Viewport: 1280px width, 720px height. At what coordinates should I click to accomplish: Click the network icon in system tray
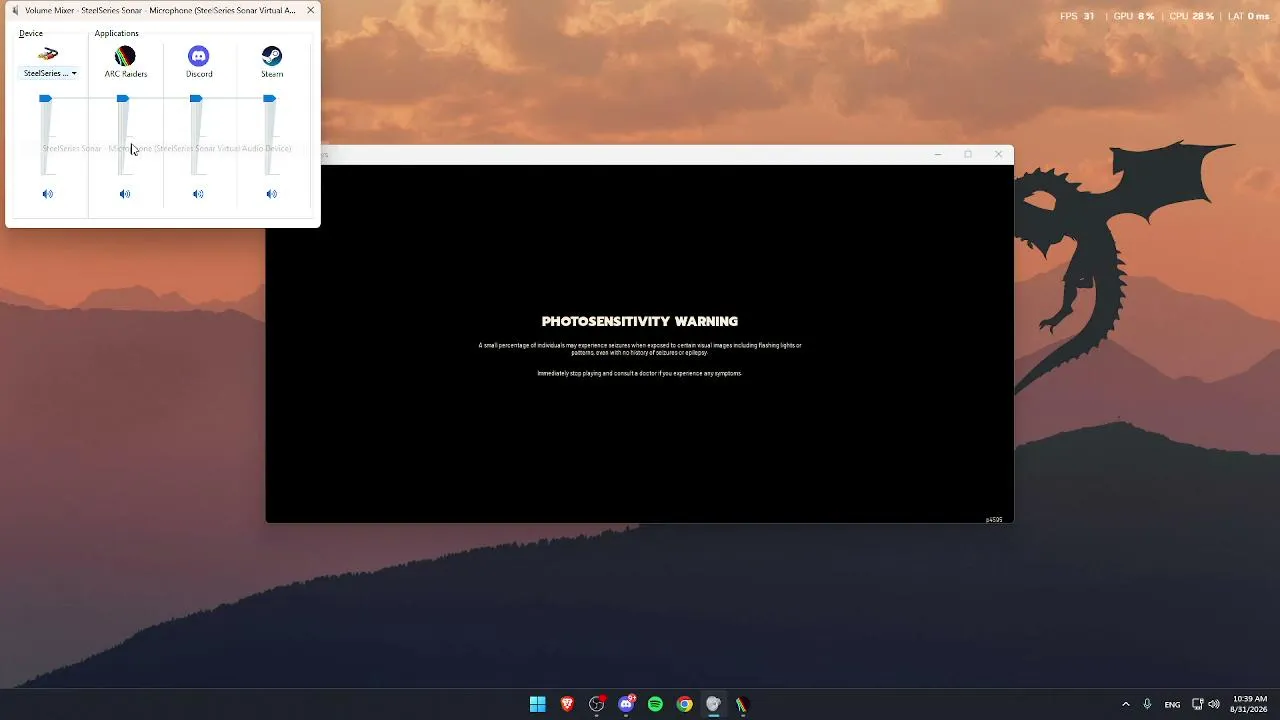click(x=1197, y=704)
